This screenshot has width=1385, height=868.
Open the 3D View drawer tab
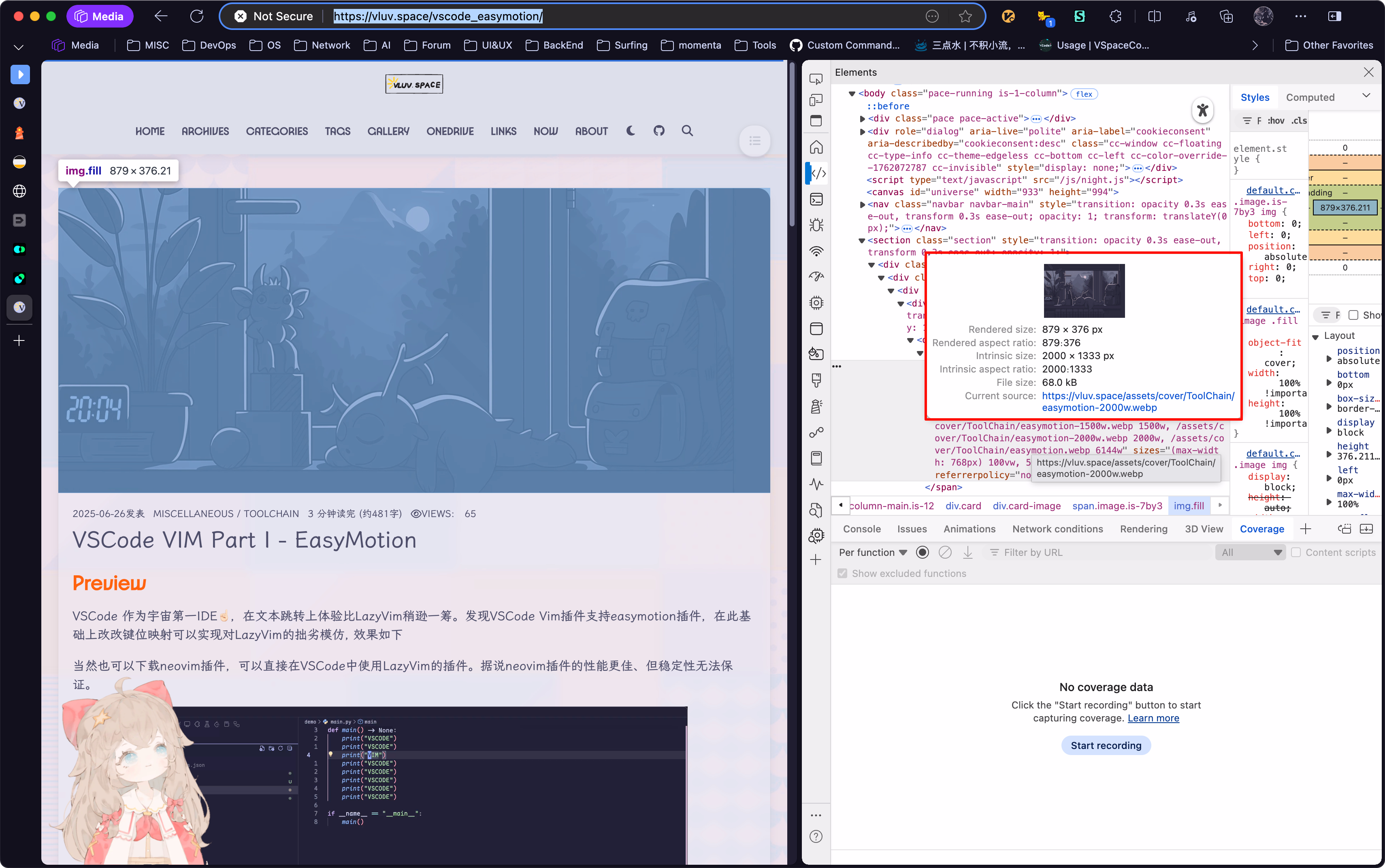1204,529
